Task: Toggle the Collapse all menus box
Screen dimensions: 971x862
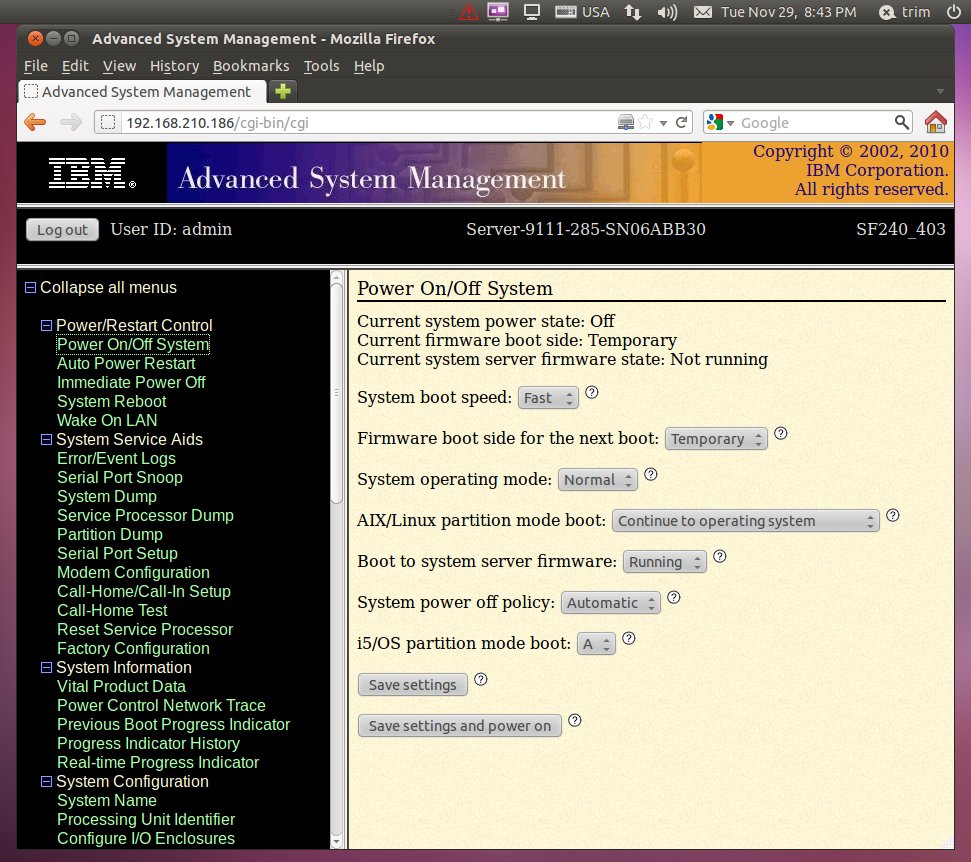Action: 30,288
